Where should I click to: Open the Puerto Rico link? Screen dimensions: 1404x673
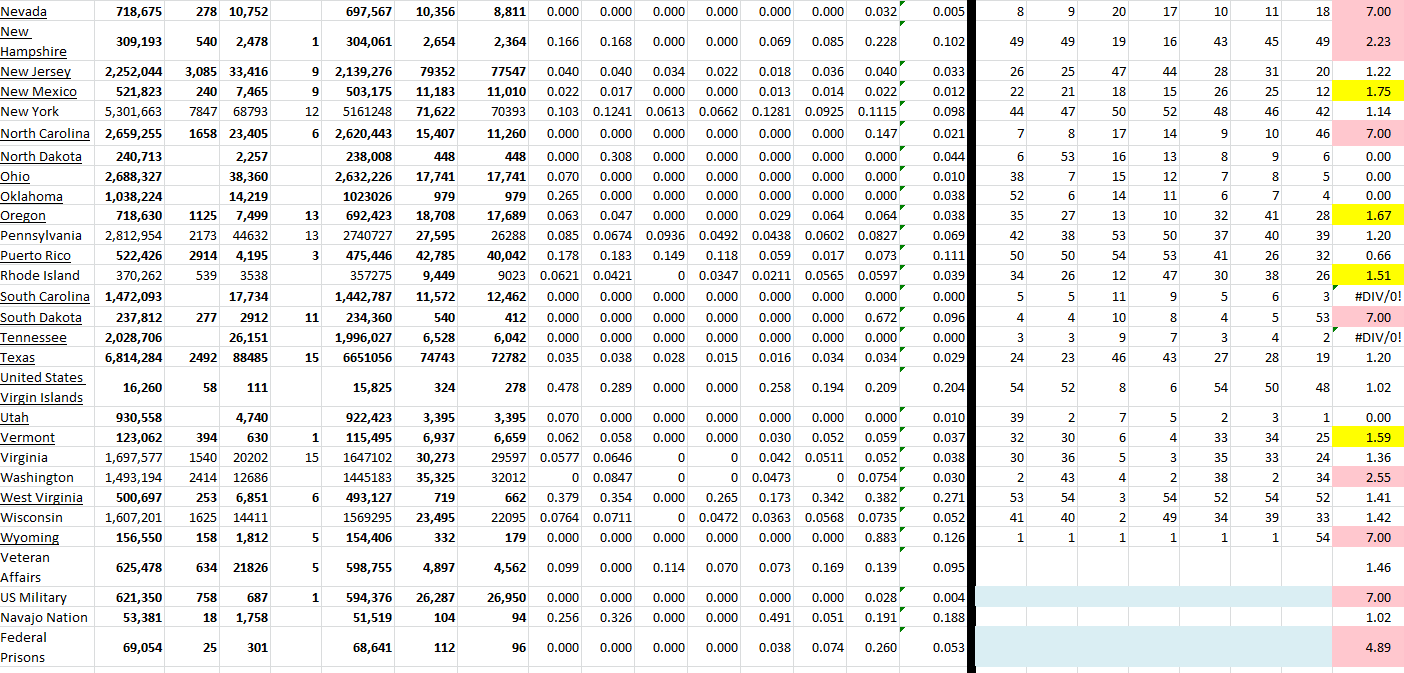coord(35,256)
